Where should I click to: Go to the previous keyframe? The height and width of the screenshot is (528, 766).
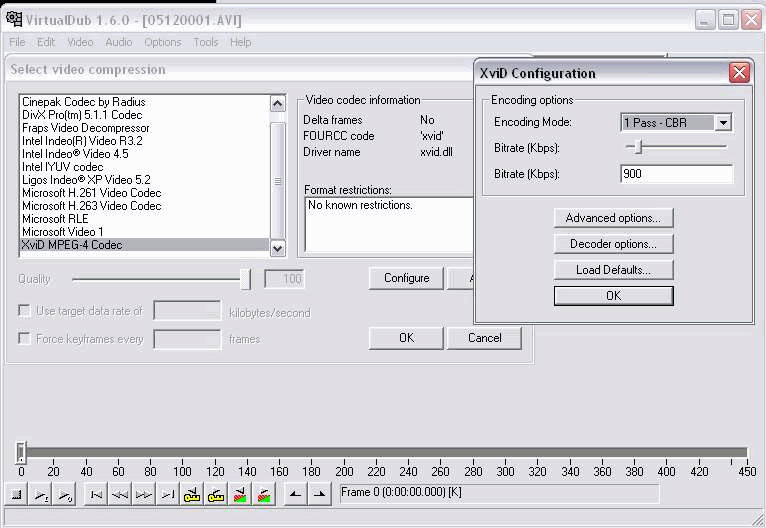[x=192, y=495]
